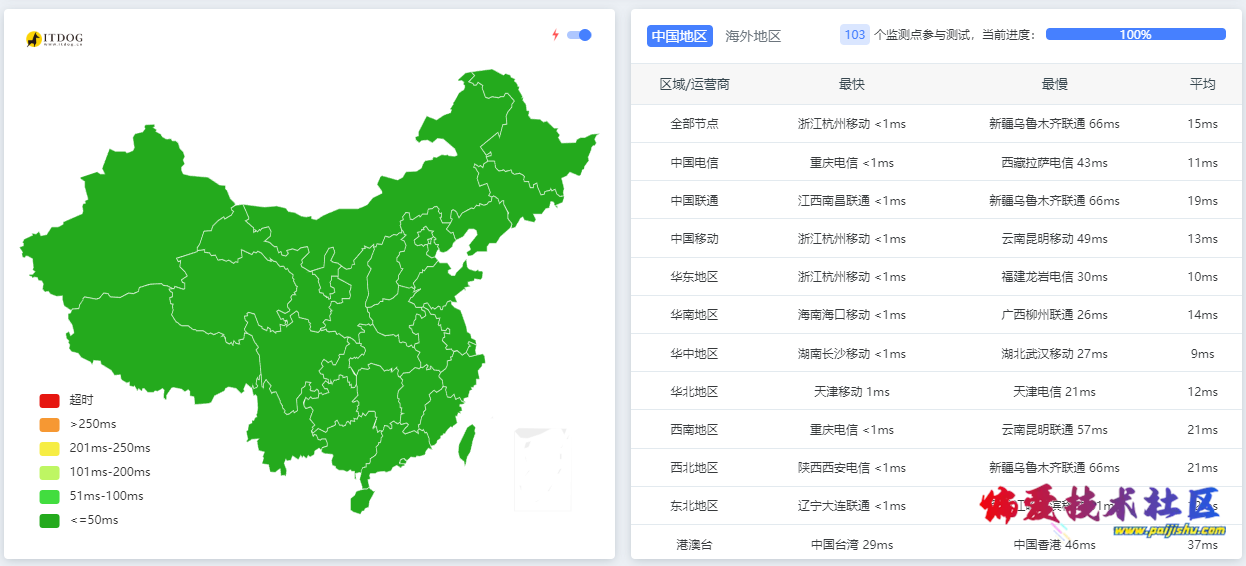This screenshot has height=566, width=1246.
Task: Click the 最快 column header
Action: 852,84
